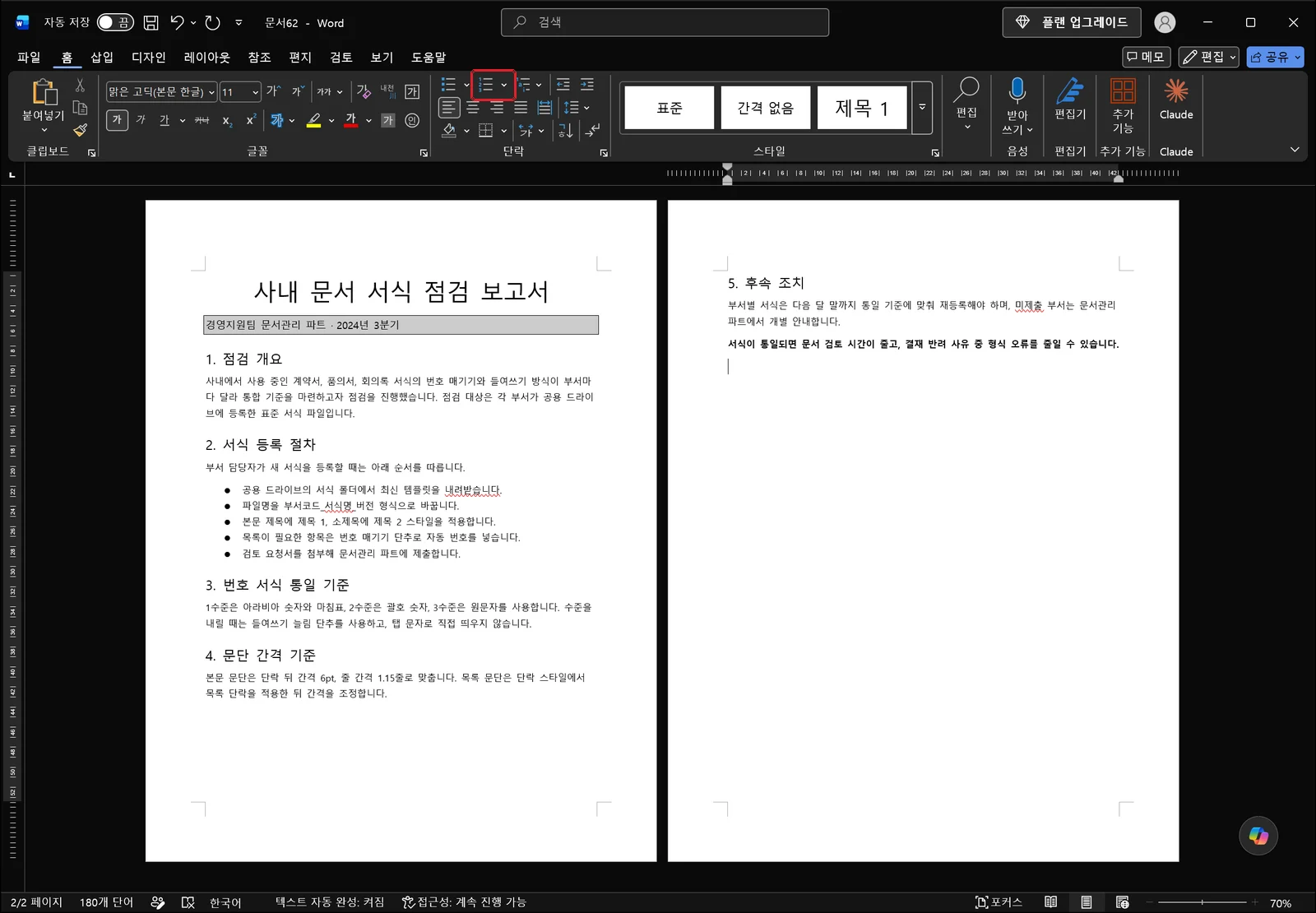Increase paragraph indent
The image size is (1316, 913).
(587, 85)
